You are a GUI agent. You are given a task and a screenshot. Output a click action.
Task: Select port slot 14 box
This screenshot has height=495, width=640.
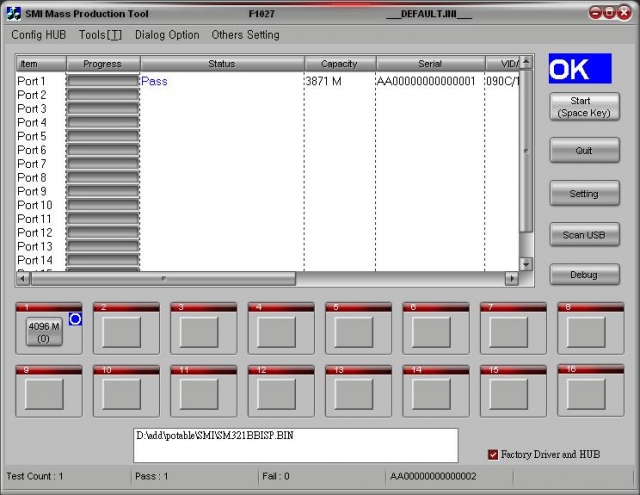[x=431, y=395]
